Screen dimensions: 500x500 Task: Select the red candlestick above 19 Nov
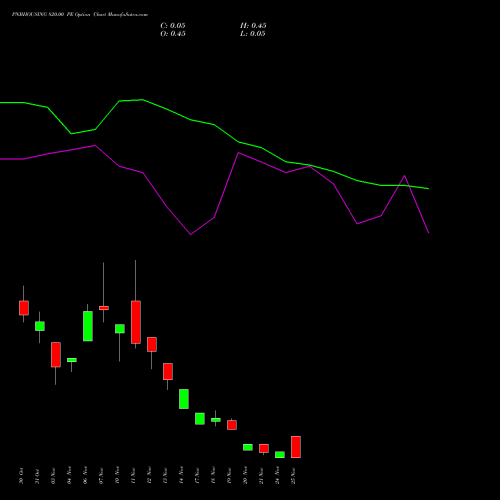pos(232,425)
